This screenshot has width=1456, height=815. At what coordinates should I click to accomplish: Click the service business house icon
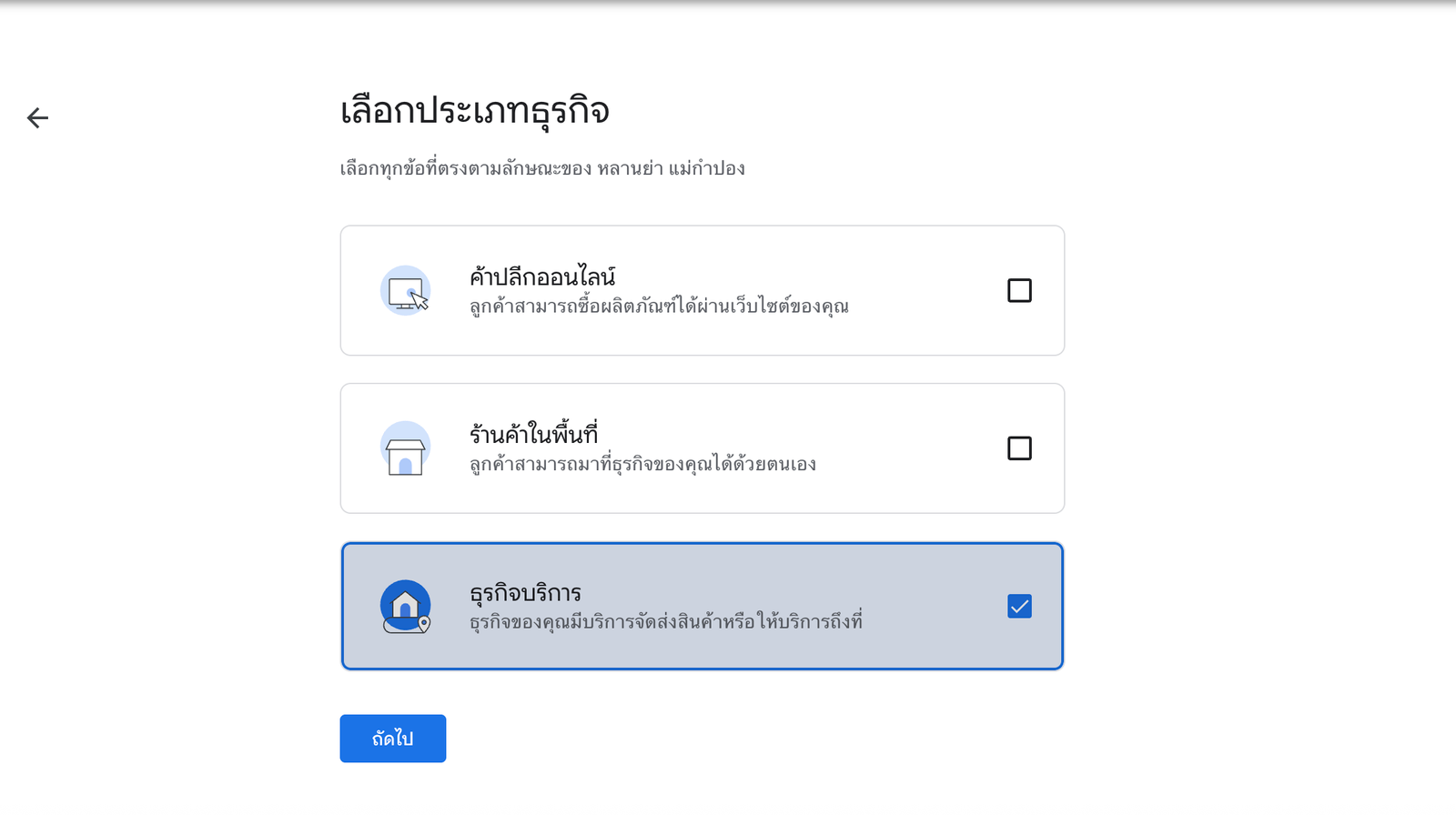click(x=405, y=607)
